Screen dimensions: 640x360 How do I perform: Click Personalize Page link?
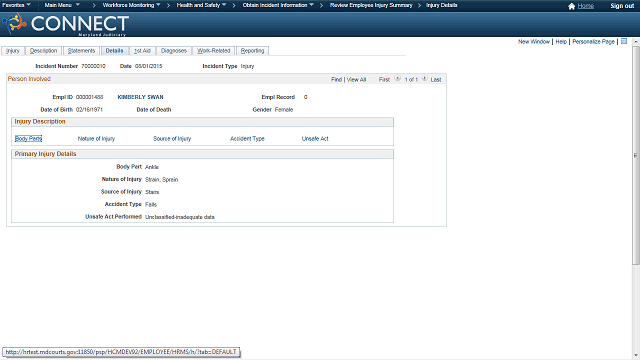point(593,42)
